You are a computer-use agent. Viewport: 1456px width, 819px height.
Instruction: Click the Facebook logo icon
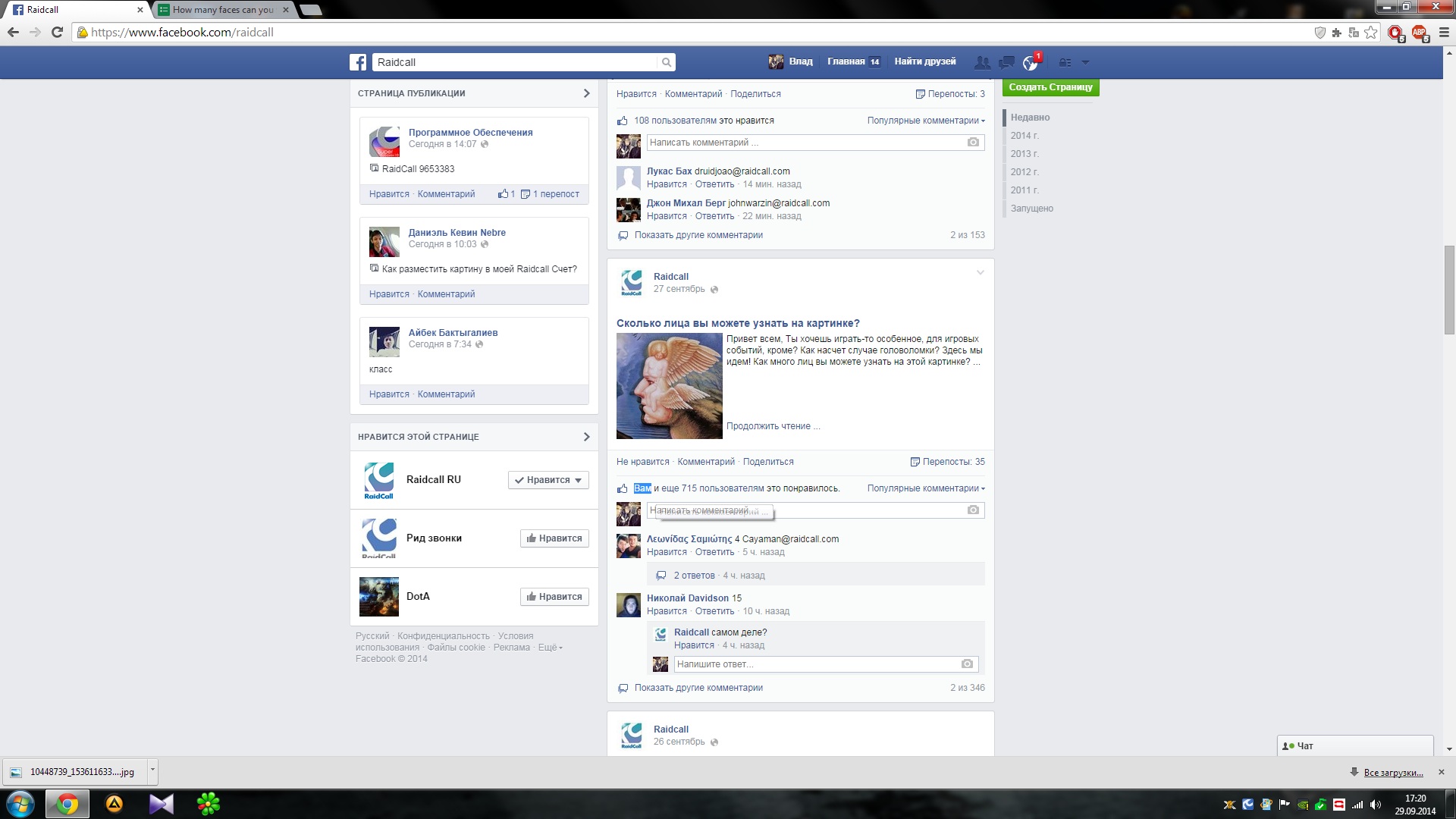[x=358, y=62]
